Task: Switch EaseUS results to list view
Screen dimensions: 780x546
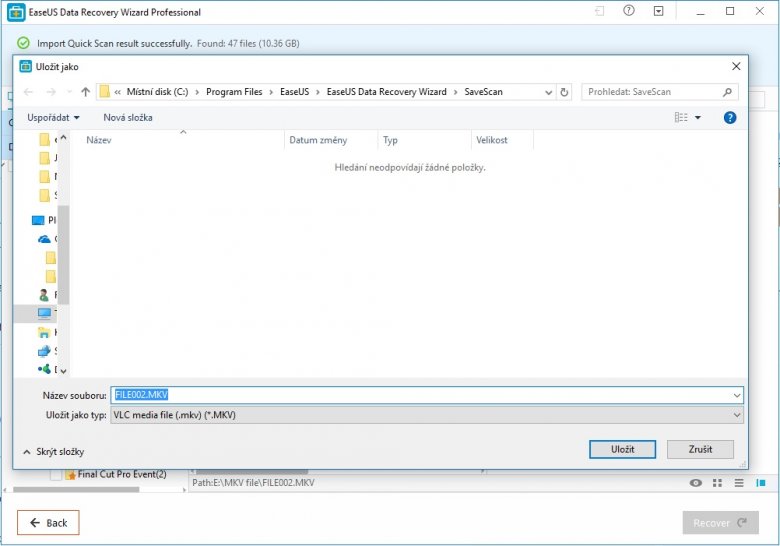Action: click(x=739, y=483)
